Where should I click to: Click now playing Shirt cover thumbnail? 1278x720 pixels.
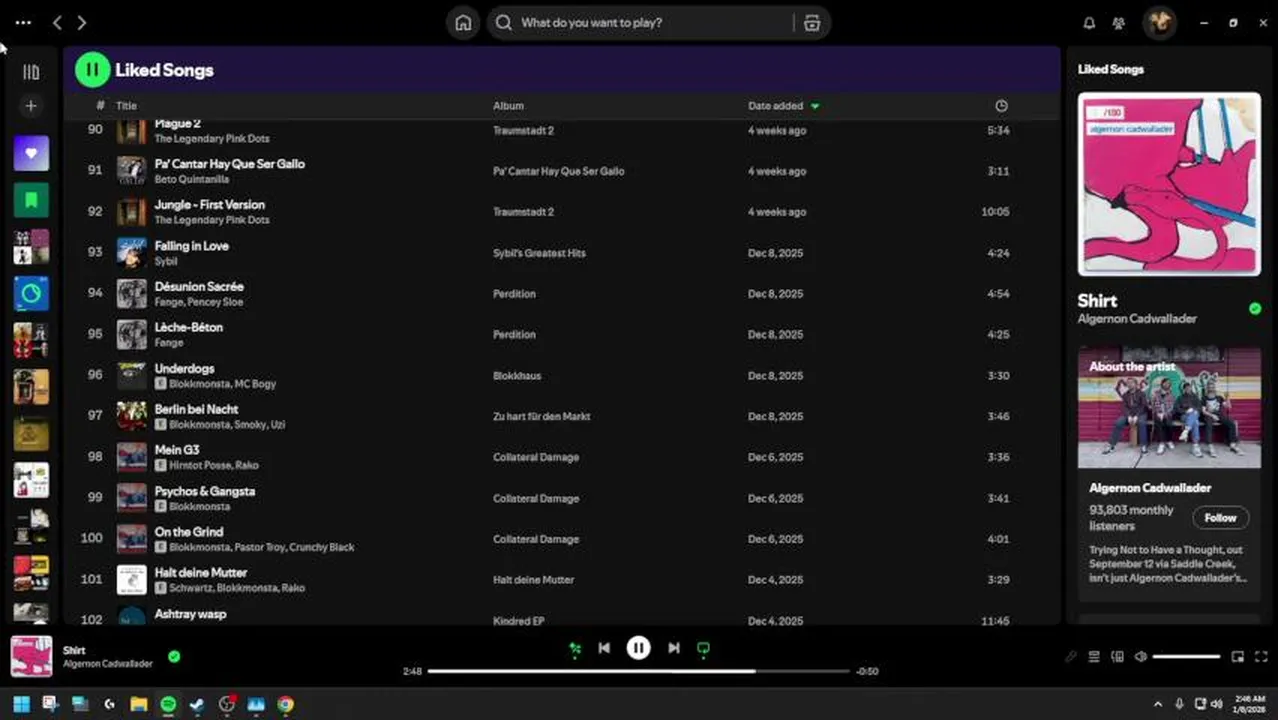click(31, 657)
